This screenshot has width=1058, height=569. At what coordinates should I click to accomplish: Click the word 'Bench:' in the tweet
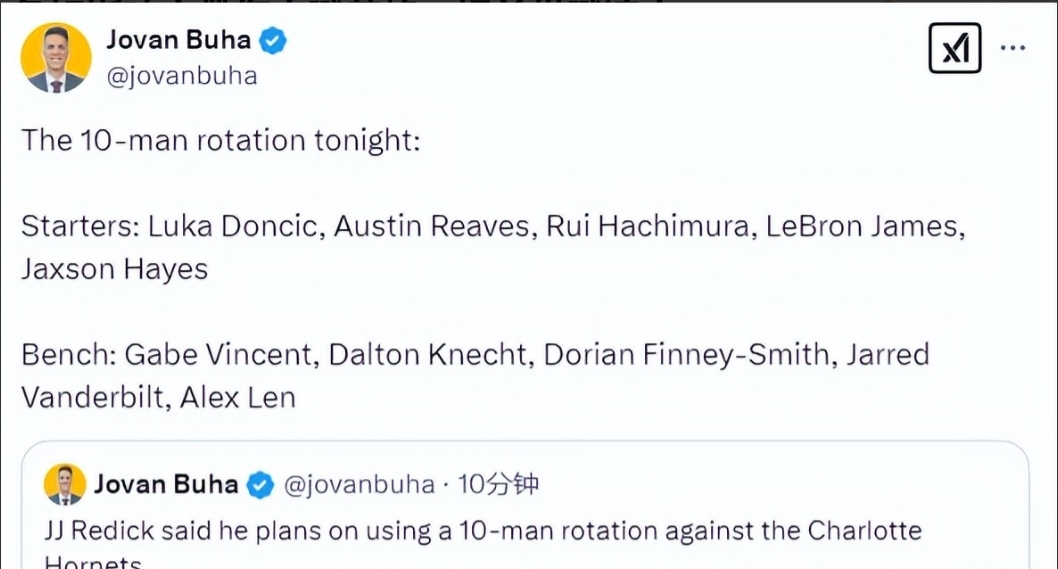click(x=68, y=354)
